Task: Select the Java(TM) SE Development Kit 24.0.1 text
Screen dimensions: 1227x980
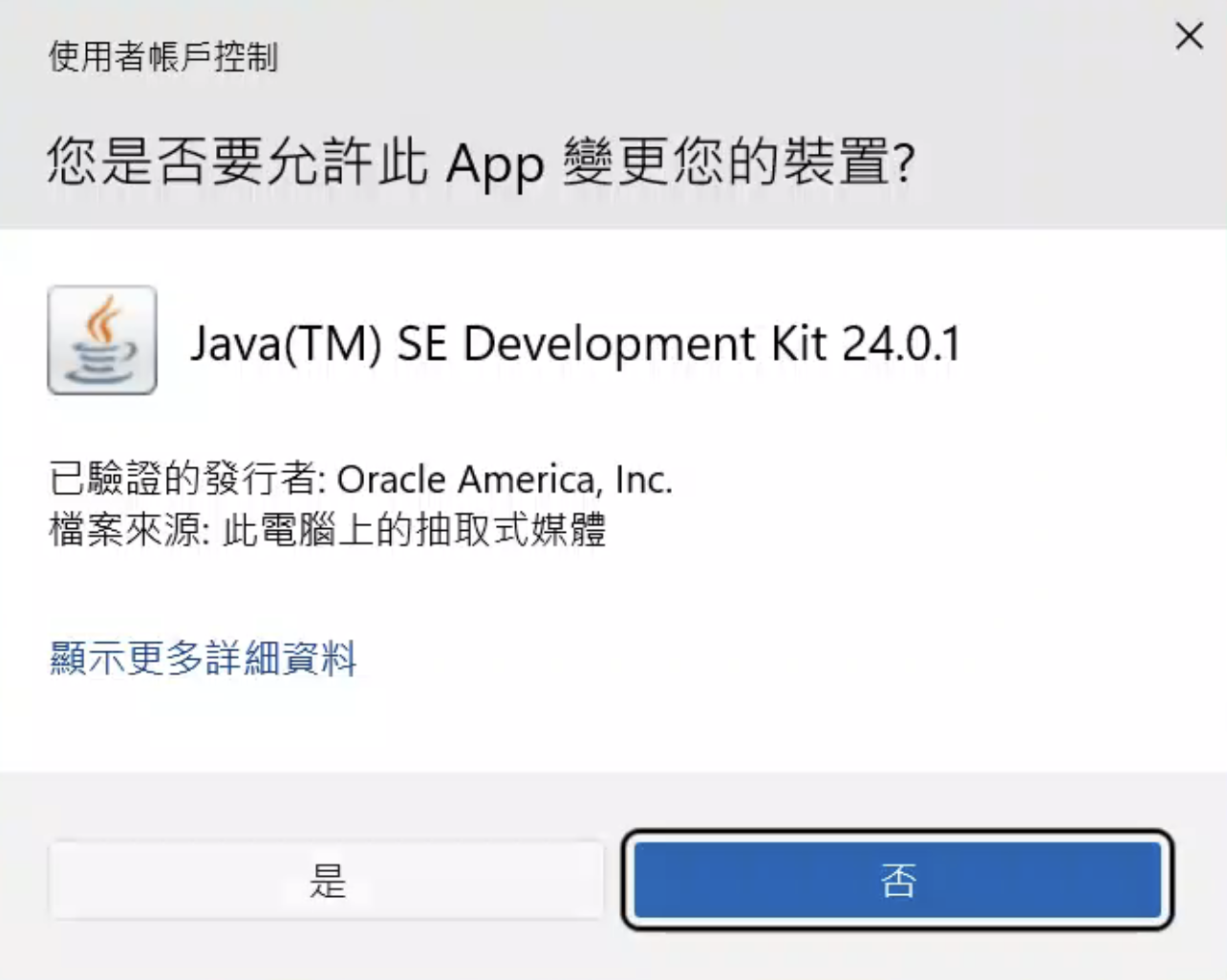Action: click(x=575, y=343)
